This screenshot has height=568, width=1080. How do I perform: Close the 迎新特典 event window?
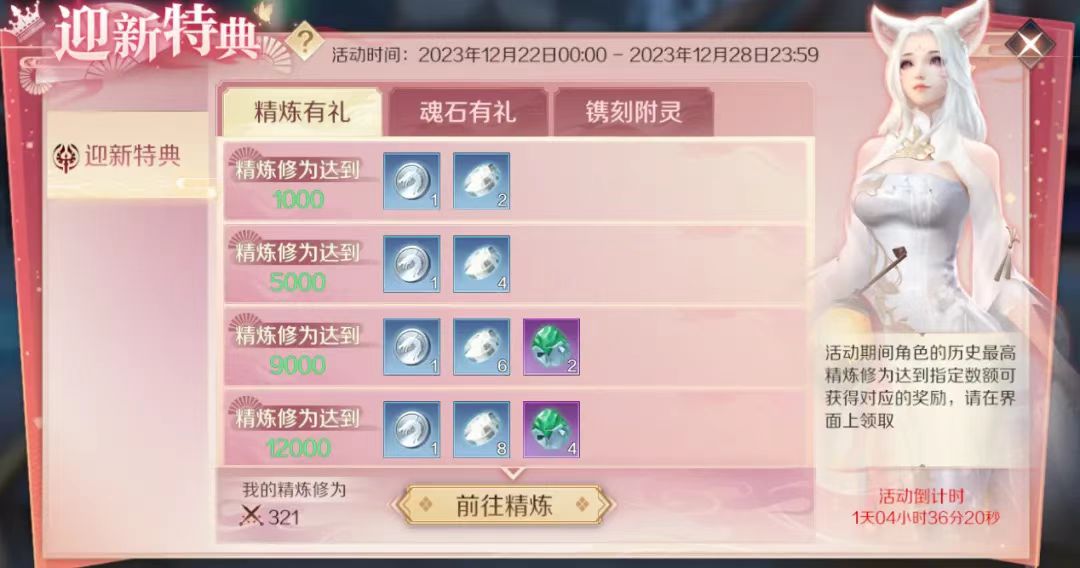[x=1029, y=44]
